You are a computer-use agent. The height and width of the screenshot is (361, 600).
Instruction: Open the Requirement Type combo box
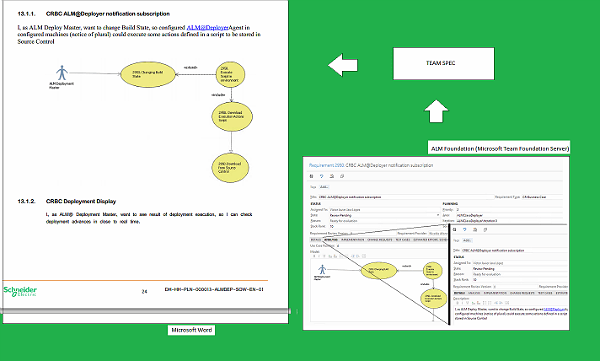(x=542, y=197)
